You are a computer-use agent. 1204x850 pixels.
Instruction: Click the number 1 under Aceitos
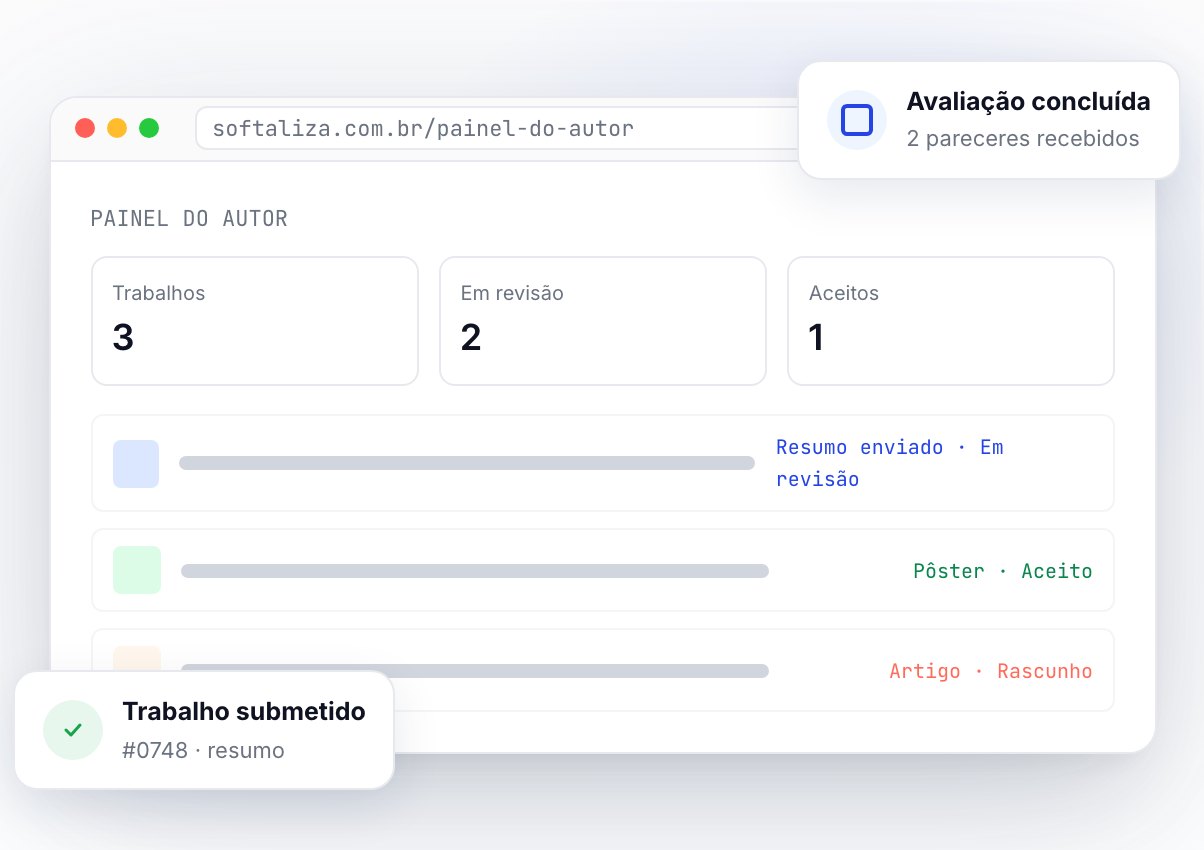[817, 338]
